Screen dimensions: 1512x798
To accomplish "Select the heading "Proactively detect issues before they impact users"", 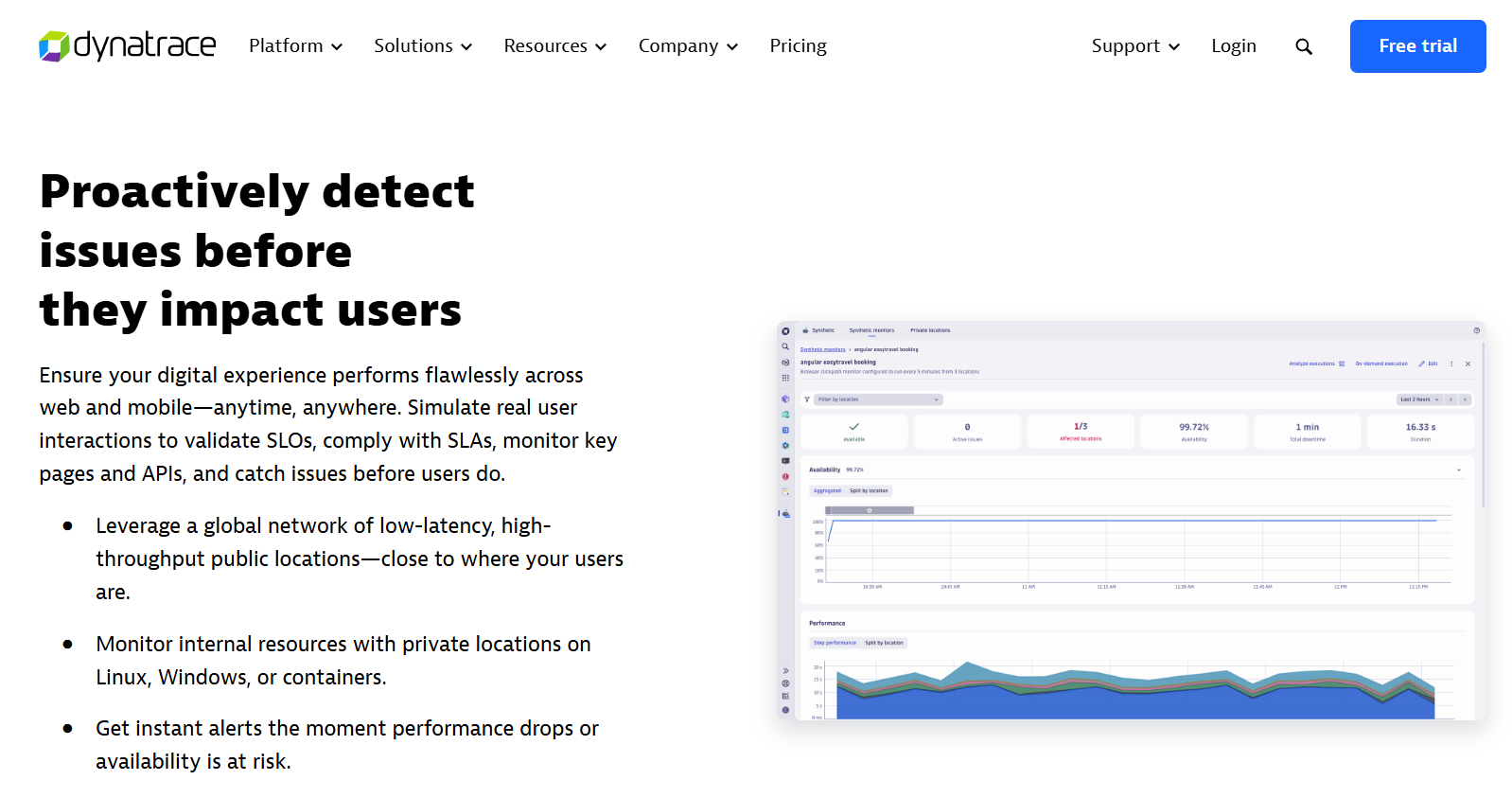I will click(256, 251).
